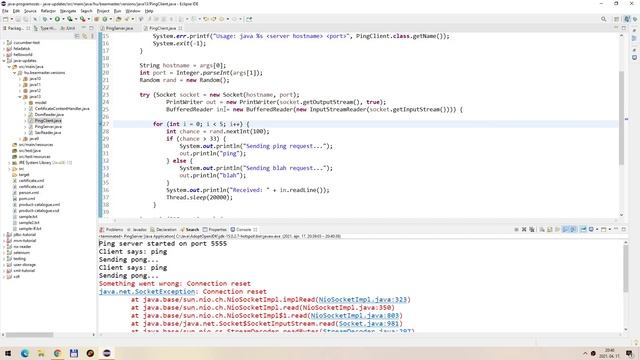Open the Debug button dropdown arrow
640x360 pixels.
coord(51,19)
